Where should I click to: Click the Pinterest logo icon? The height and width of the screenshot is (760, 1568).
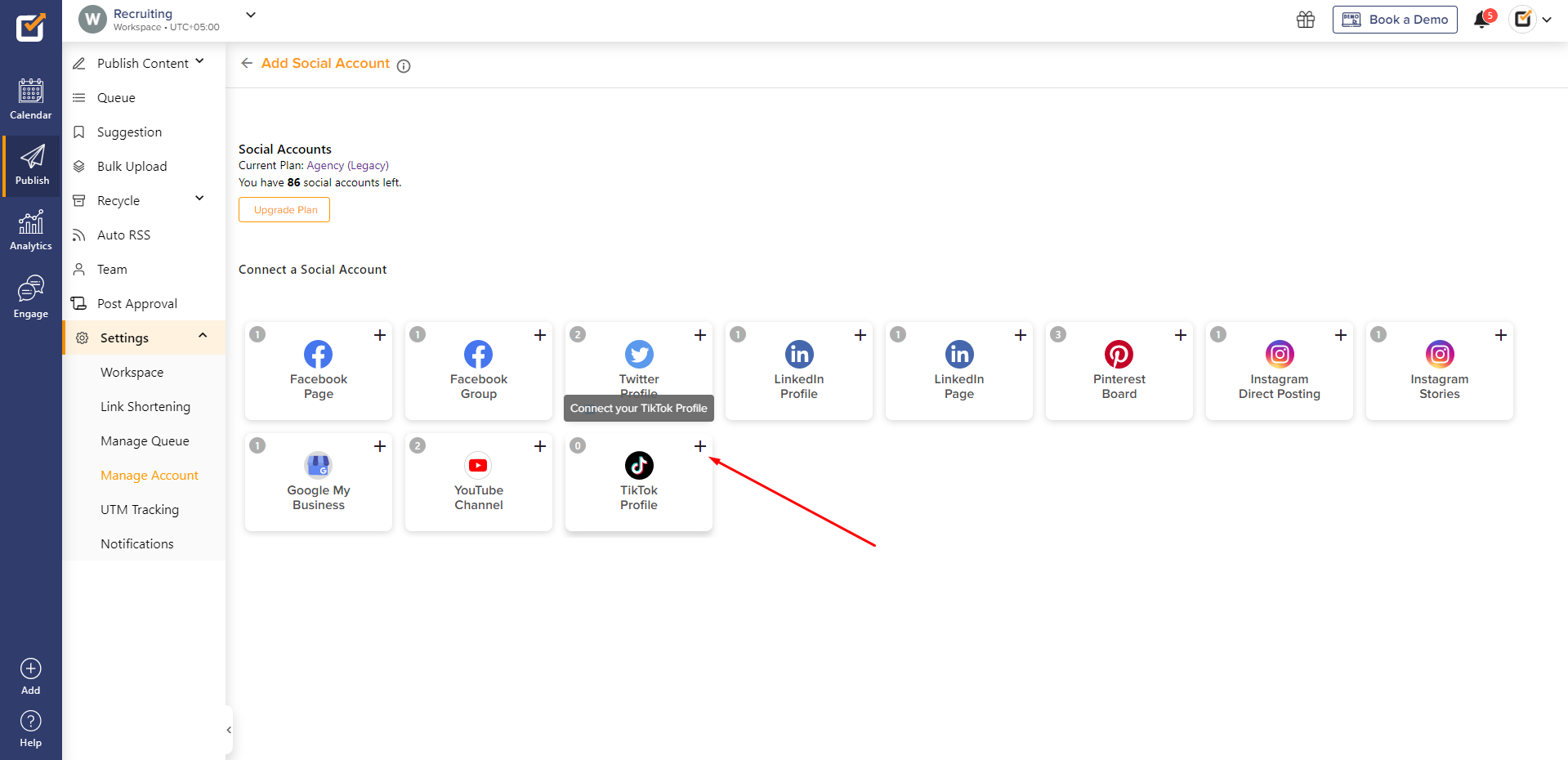(x=1119, y=354)
